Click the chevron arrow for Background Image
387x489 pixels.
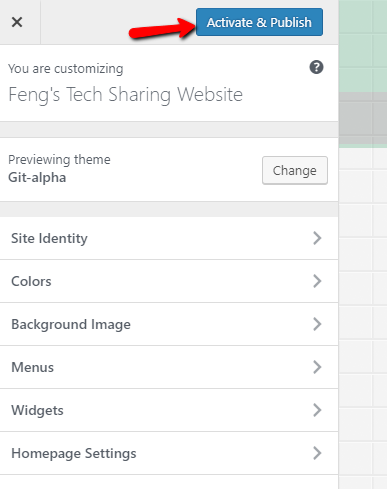[317, 324]
